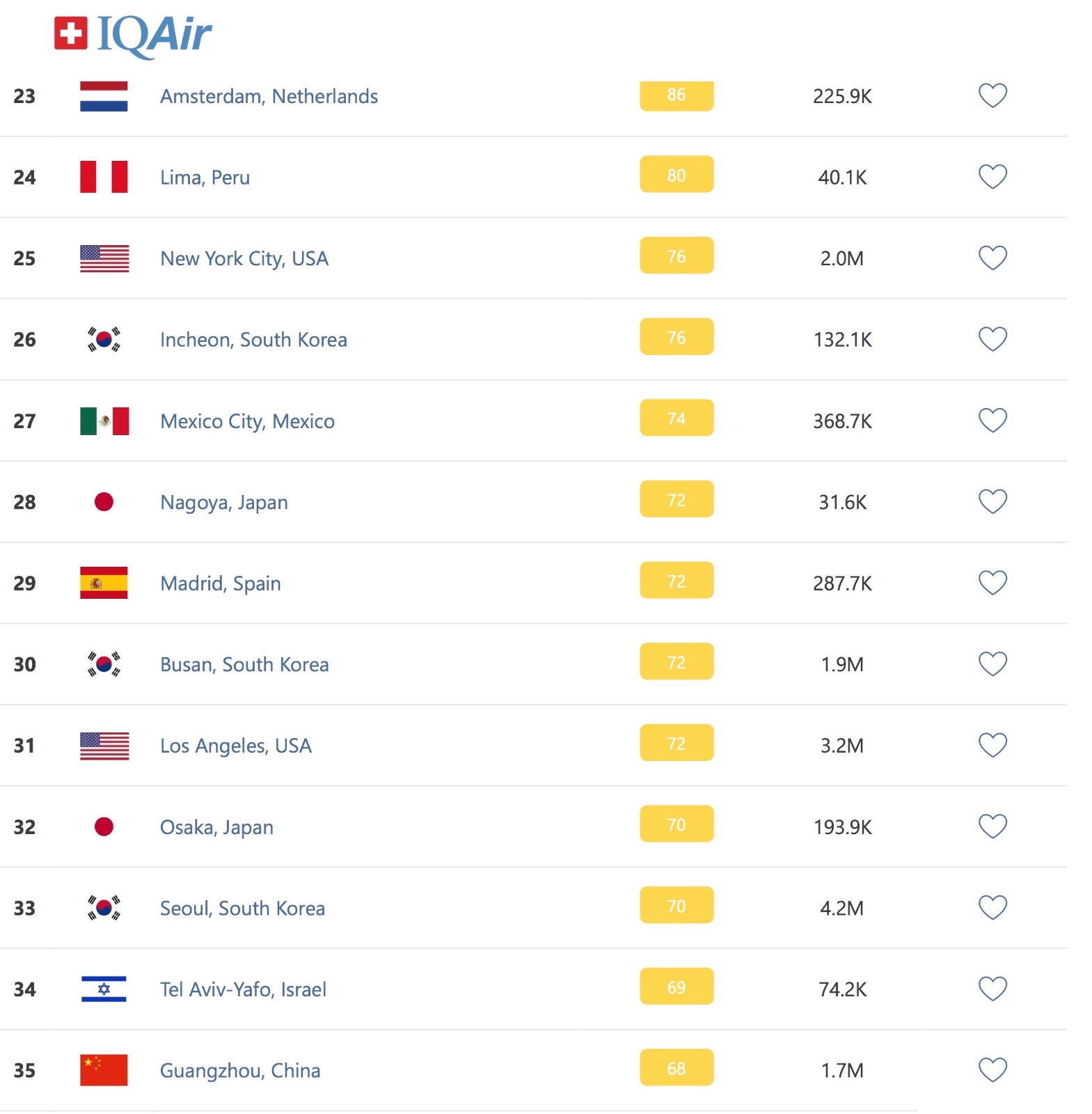Toggle the favorite heart for Lima, Peru
The height and width of the screenshot is (1114, 1092).
[x=992, y=177]
